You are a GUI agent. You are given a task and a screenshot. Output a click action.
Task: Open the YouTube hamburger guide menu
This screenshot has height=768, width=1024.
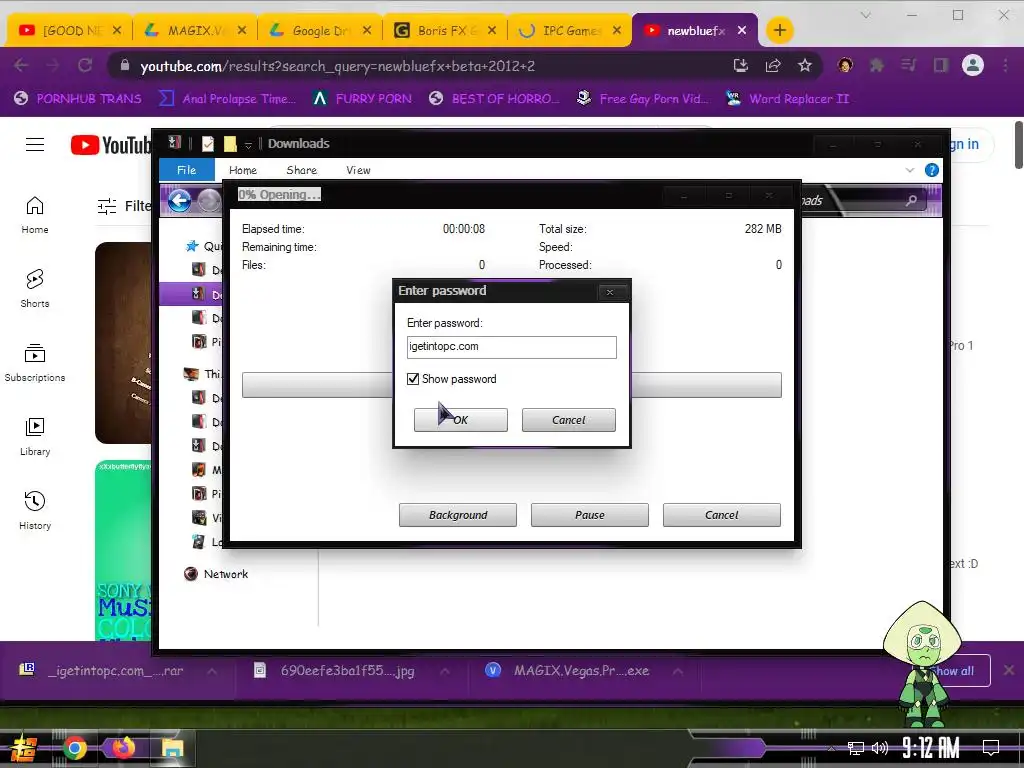tap(35, 144)
